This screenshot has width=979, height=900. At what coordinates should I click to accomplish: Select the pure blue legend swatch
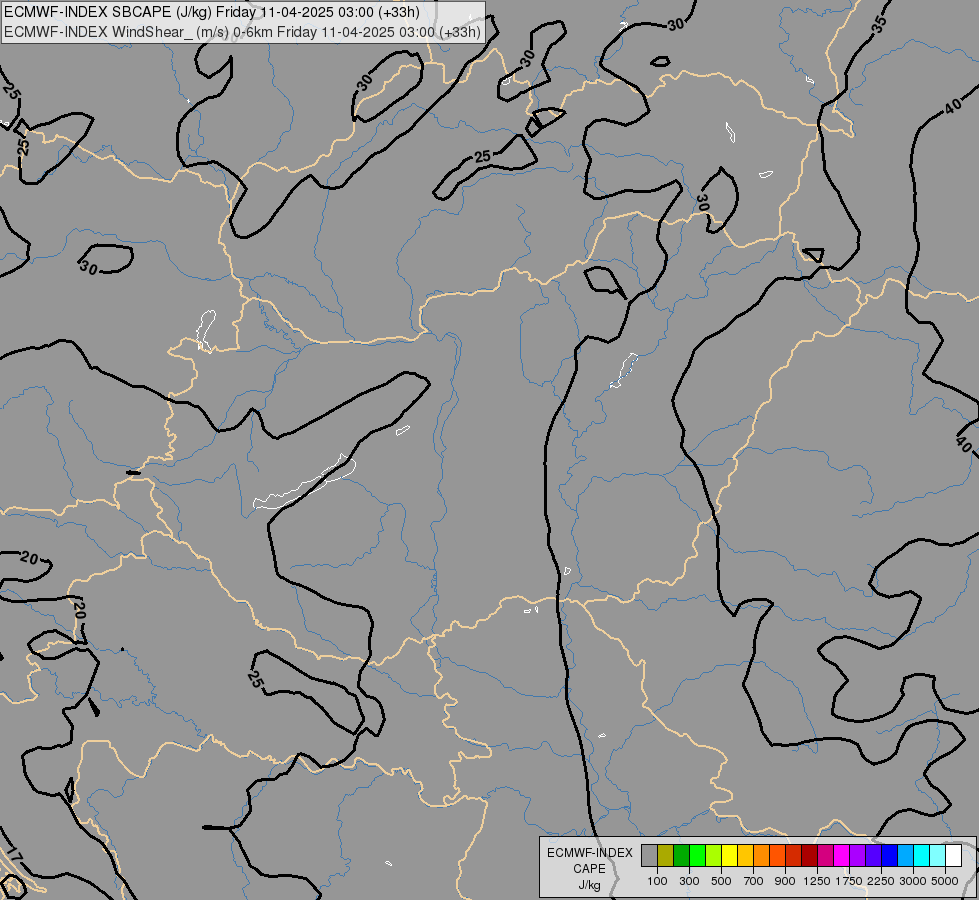tap(890, 856)
